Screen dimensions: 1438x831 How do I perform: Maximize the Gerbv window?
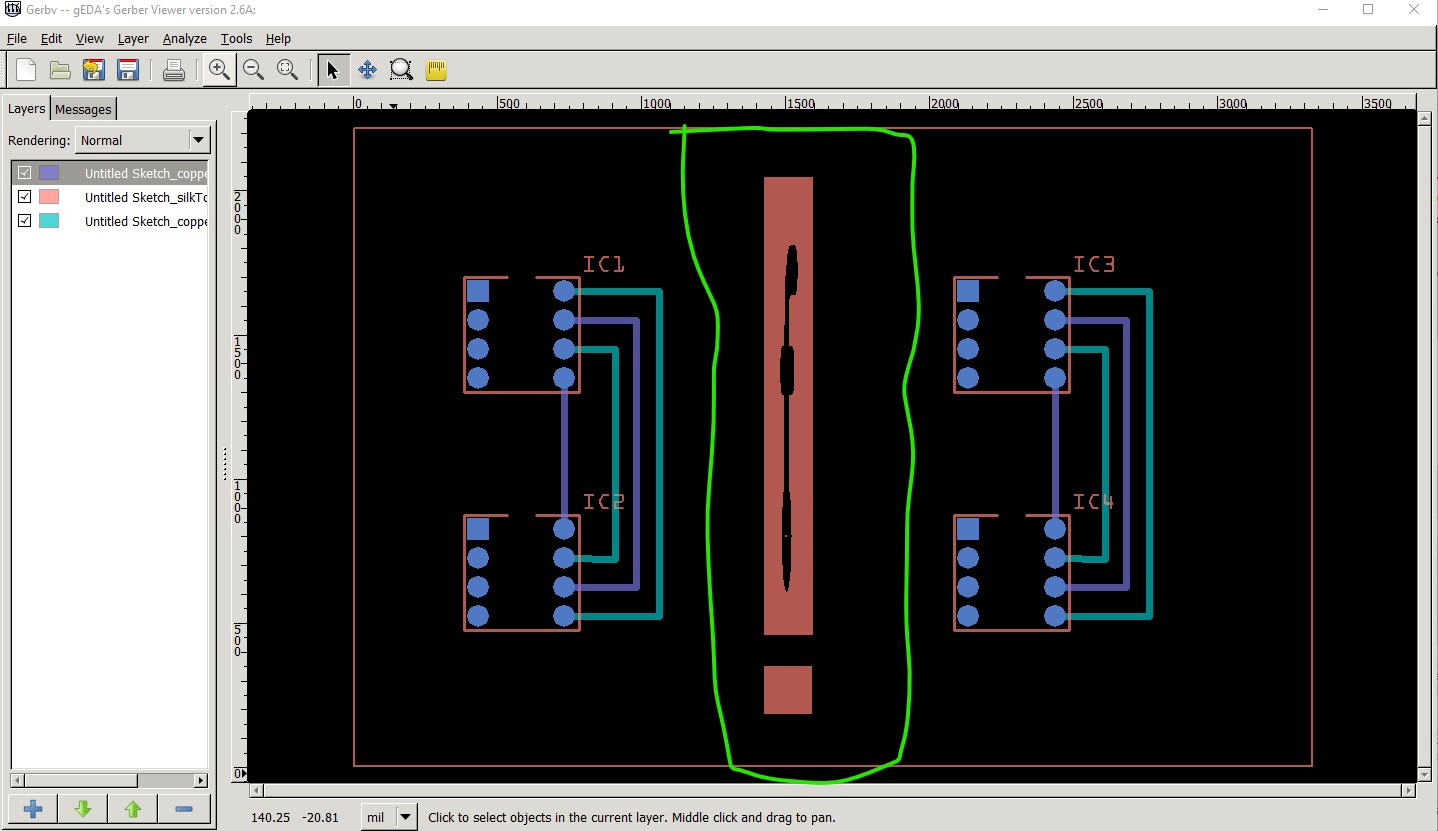coord(1368,10)
